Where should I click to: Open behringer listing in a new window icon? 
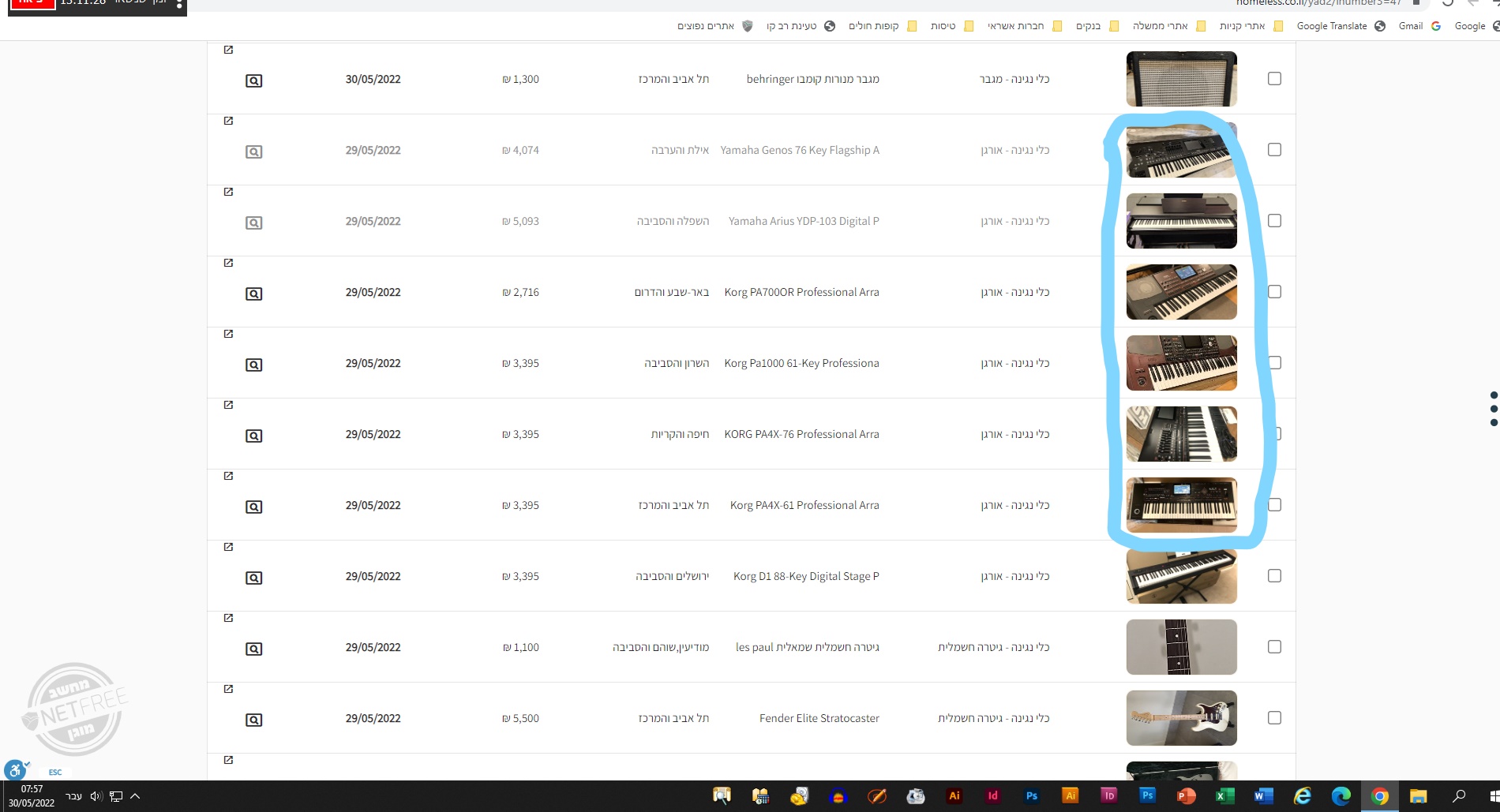pyautogui.click(x=228, y=50)
